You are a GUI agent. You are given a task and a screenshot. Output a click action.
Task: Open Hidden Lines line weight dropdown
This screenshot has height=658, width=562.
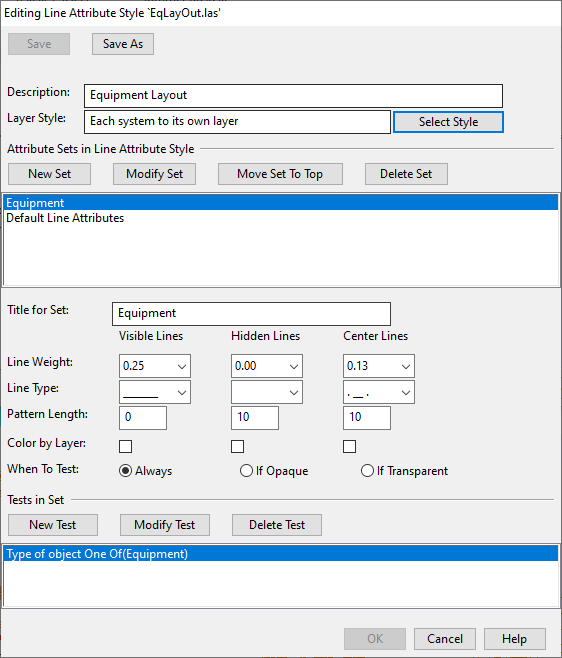pyautogui.click(x=267, y=366)
